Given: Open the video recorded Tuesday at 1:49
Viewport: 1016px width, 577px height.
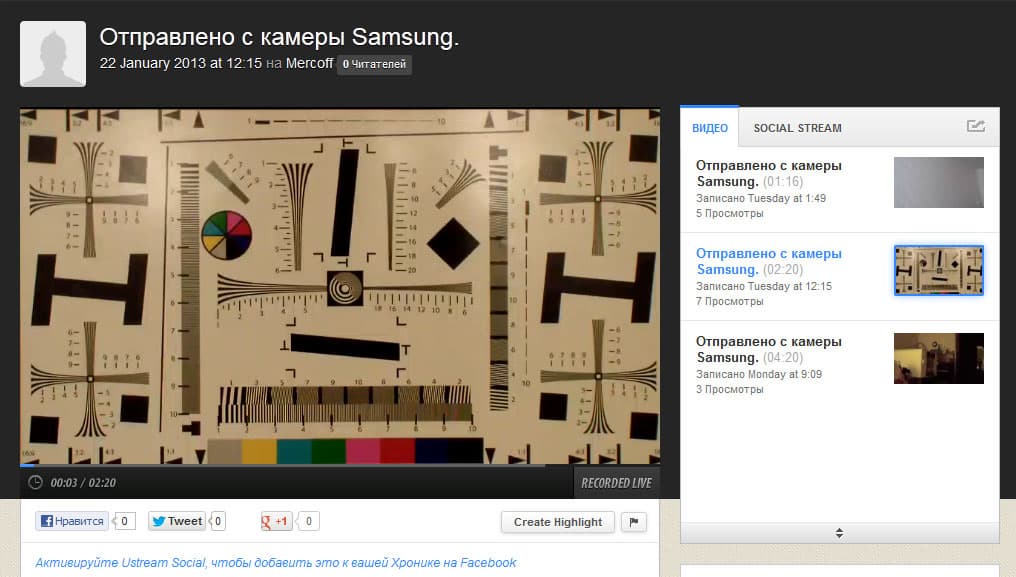Looking at the screenshot, I should pyautogui.click(x=769, y=173).
